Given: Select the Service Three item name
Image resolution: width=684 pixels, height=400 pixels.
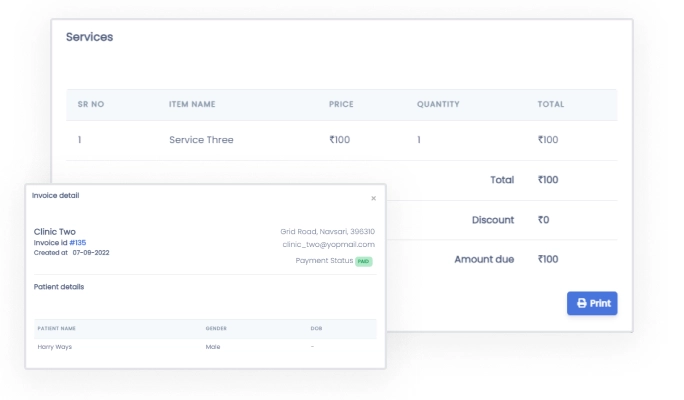Looking at the screenshot, I should (x=201, y=140).
